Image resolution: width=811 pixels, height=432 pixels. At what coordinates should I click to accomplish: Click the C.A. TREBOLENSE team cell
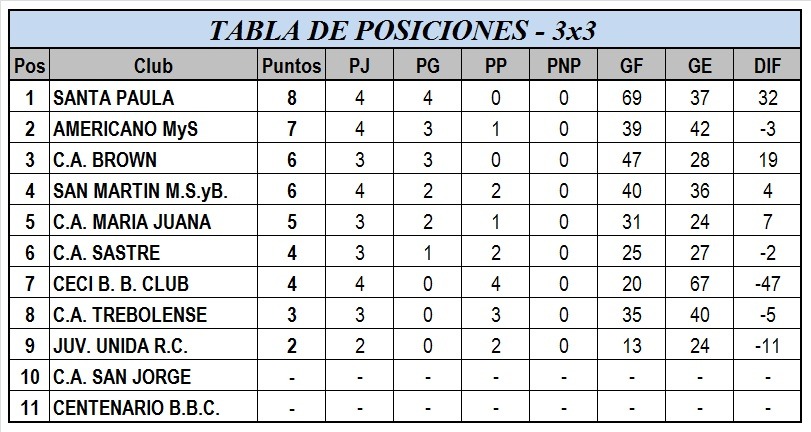[154, 315]
